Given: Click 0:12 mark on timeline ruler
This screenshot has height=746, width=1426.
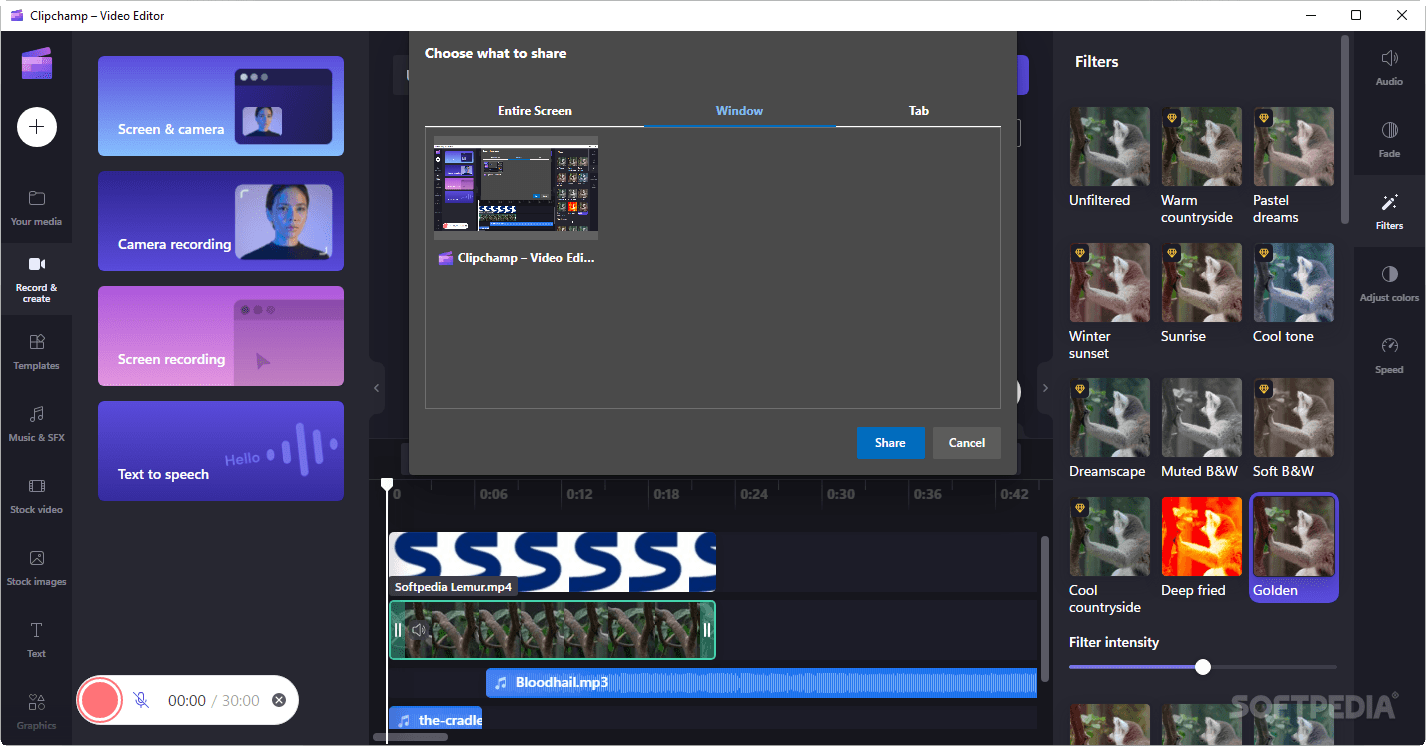Looking at the screenshot, I should (x=579, y=494).
